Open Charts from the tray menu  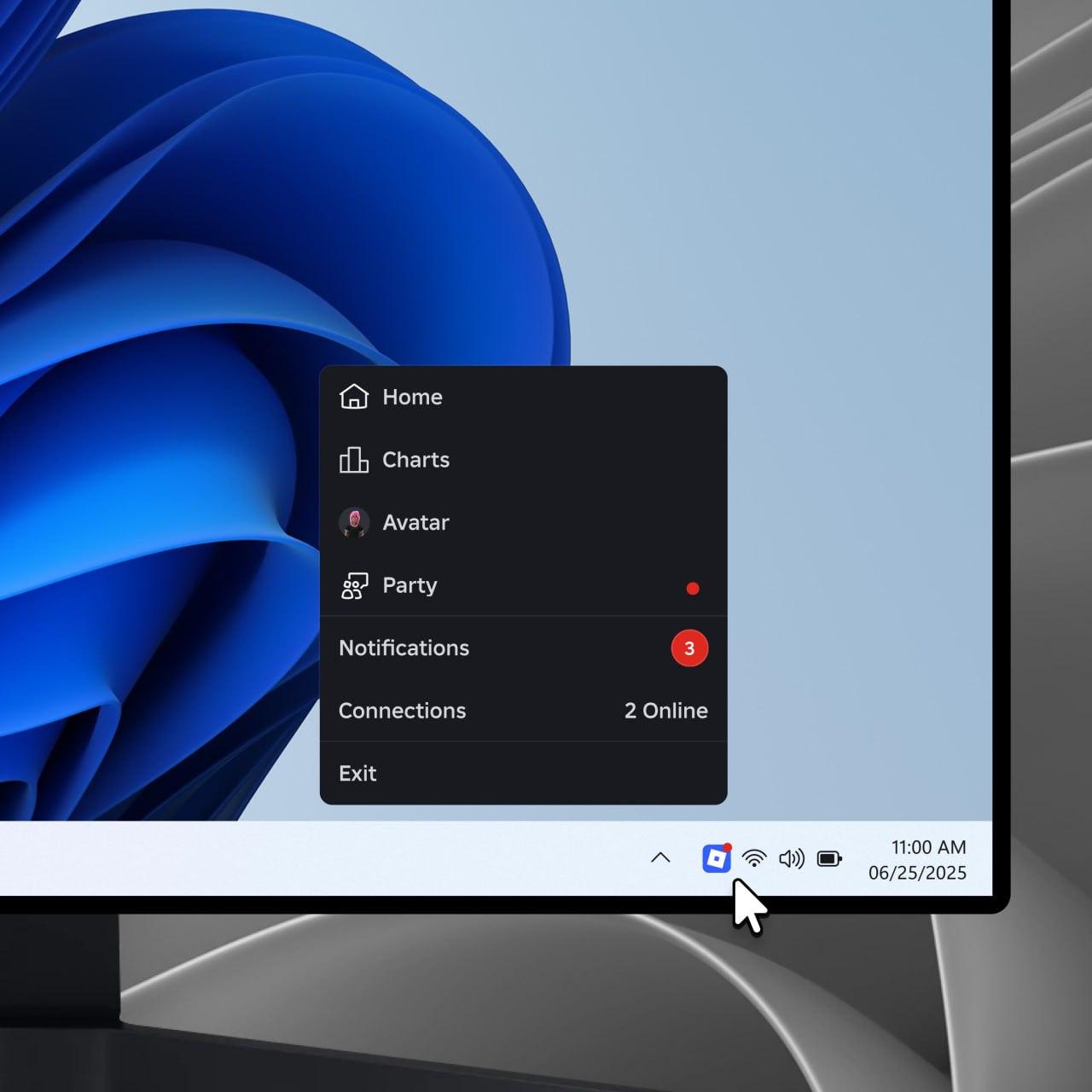tap(415, 460)
